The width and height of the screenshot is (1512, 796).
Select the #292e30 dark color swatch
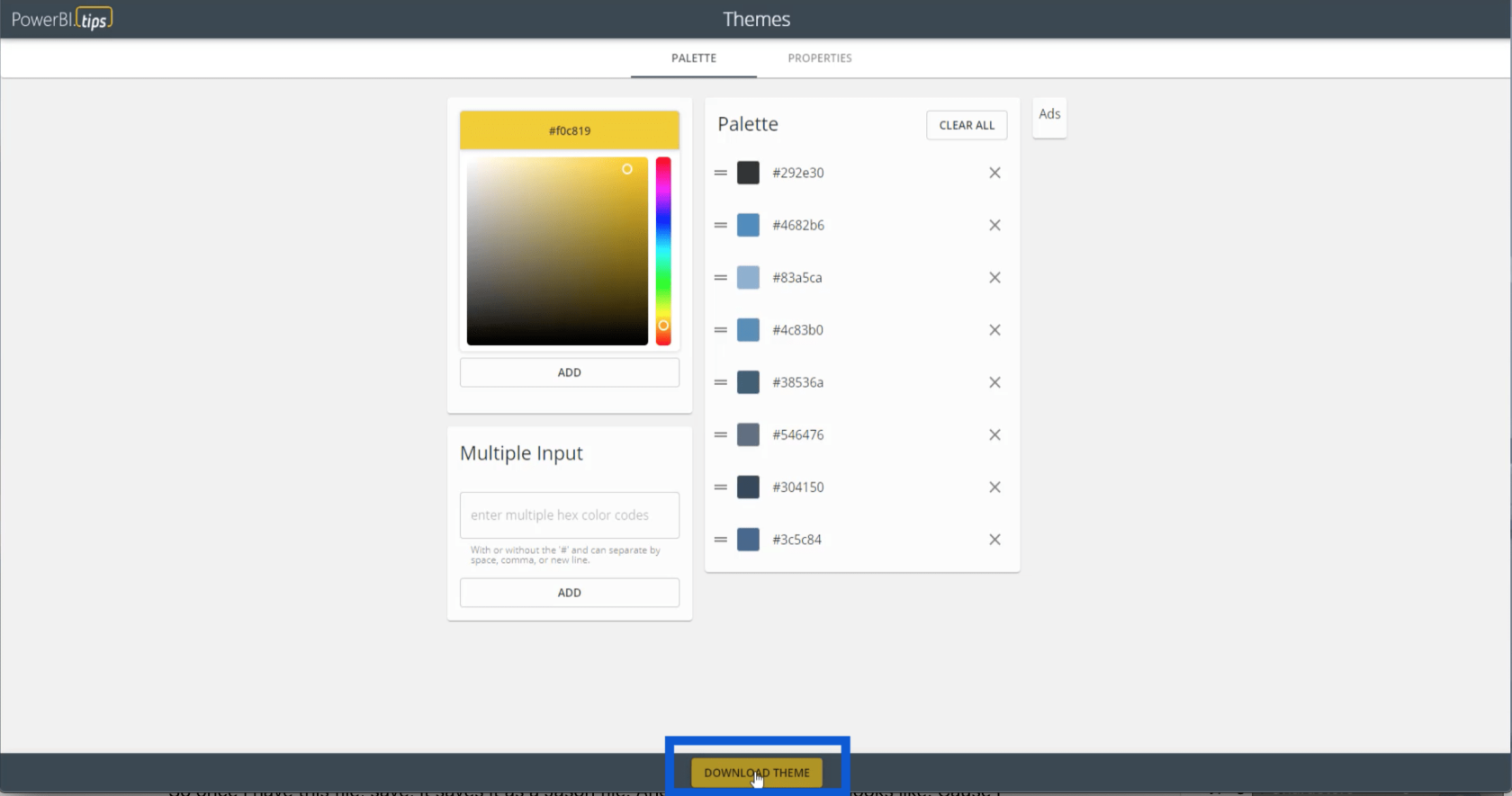(748, 173)
